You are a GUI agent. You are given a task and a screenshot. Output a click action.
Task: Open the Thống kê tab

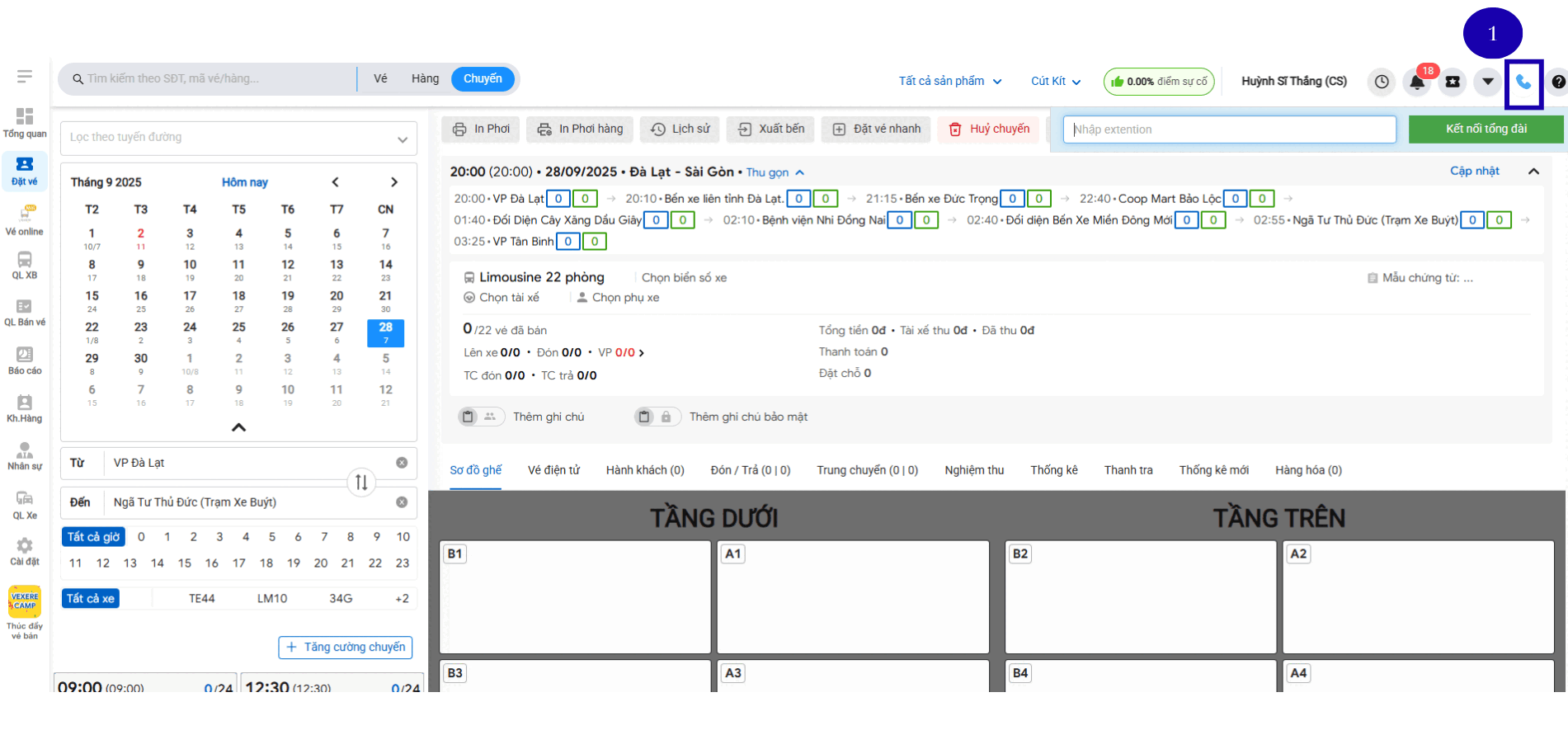coord(1053,470)
